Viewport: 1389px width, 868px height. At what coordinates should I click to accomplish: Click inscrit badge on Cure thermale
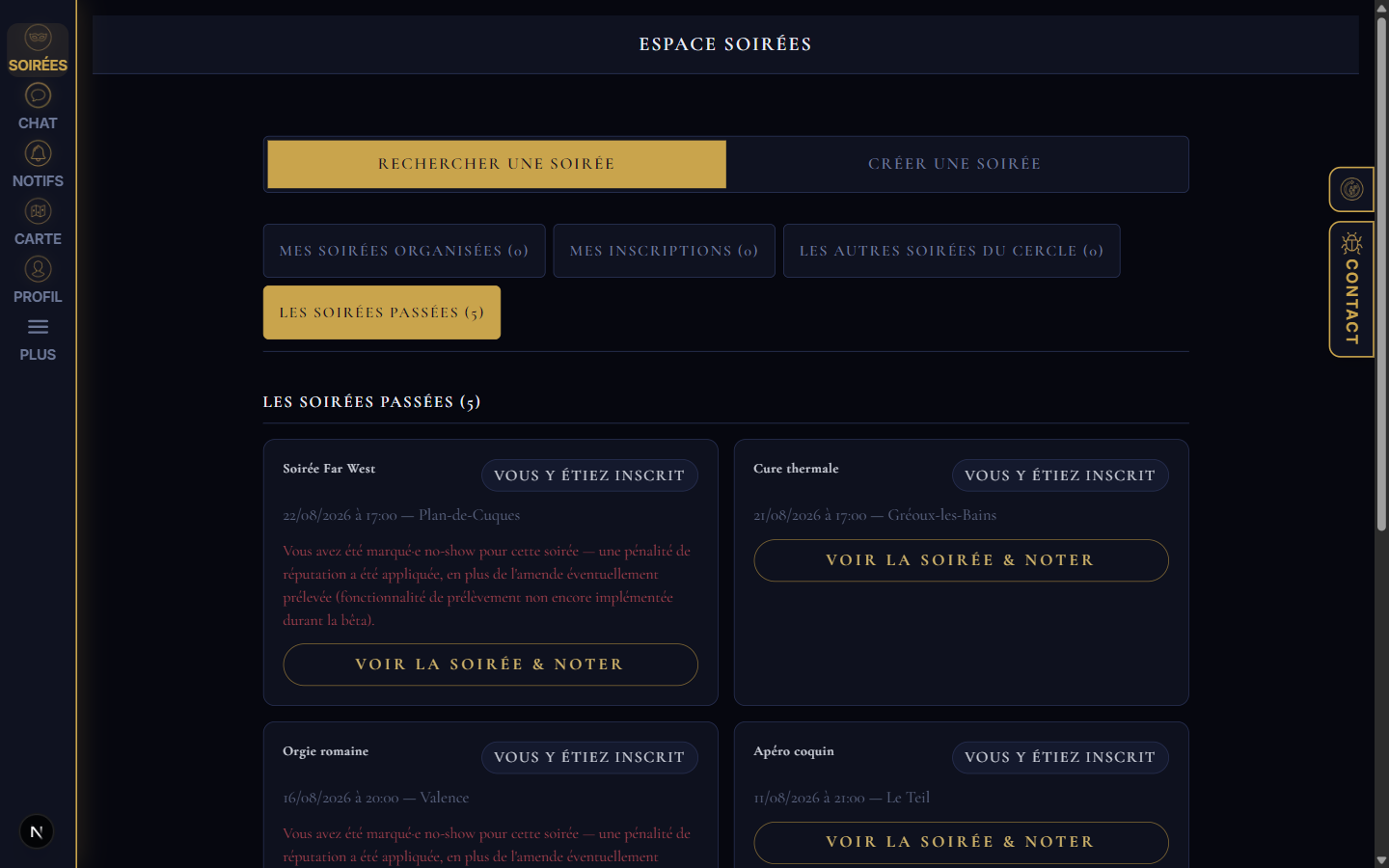tap(1060, 475)
